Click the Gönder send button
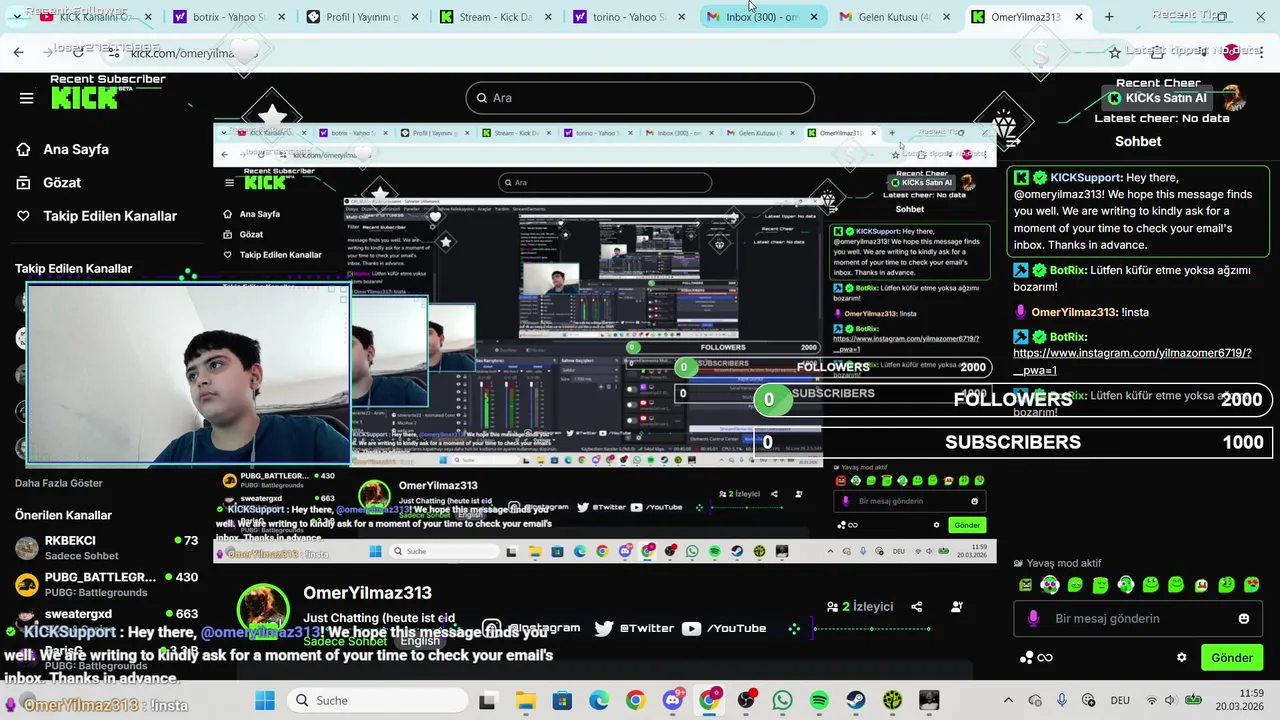The image size is (1280, 720). 1231,658
